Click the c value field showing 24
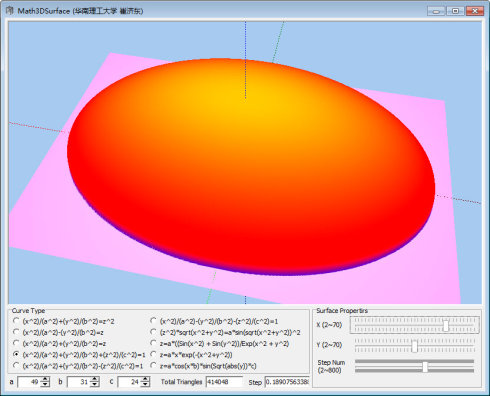 click(x=129, y=382)
